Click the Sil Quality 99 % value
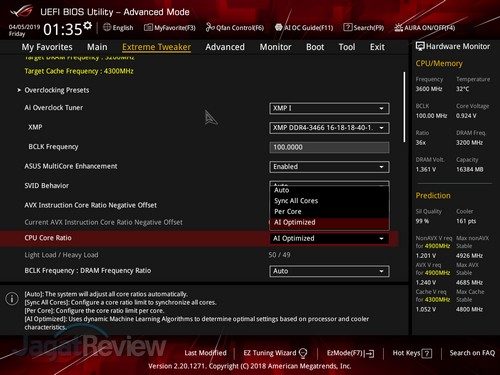This screenshot has height=375, width=500. tap(422, 221)
